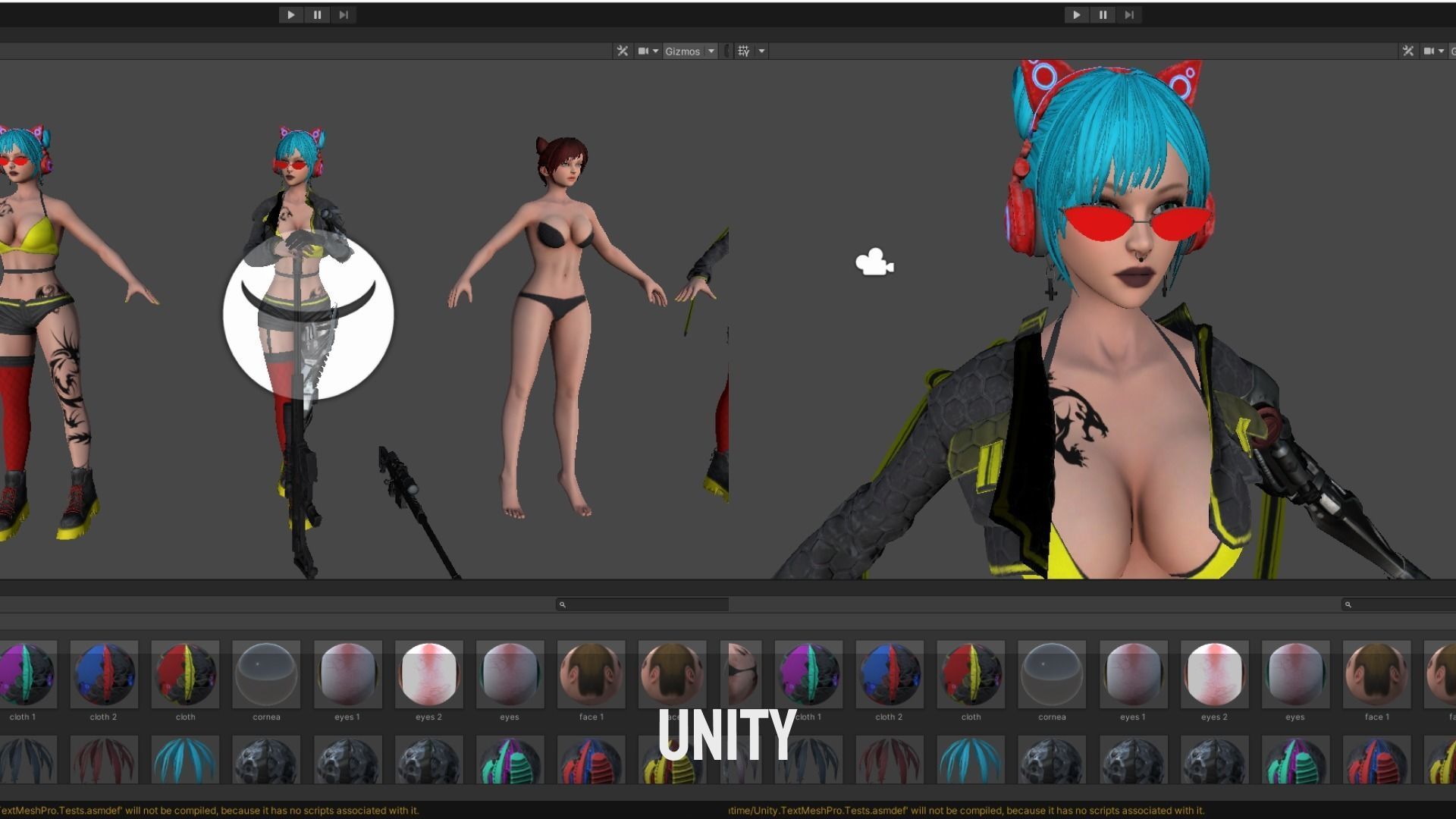Open component tools in right scene view
The width and height of the screenshot is (1456, 819).
pyautogui.click(x=1408, y=51)
